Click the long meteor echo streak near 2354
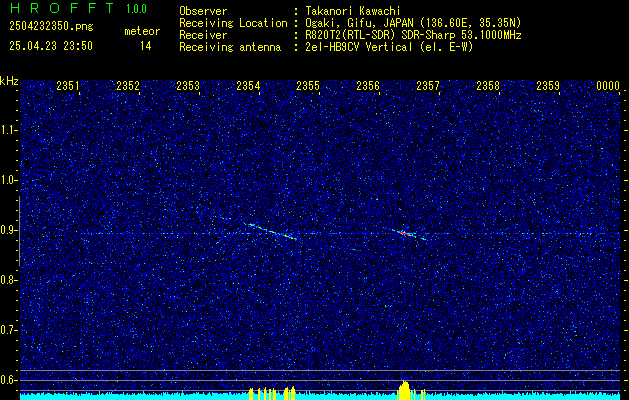 [271, 231]
